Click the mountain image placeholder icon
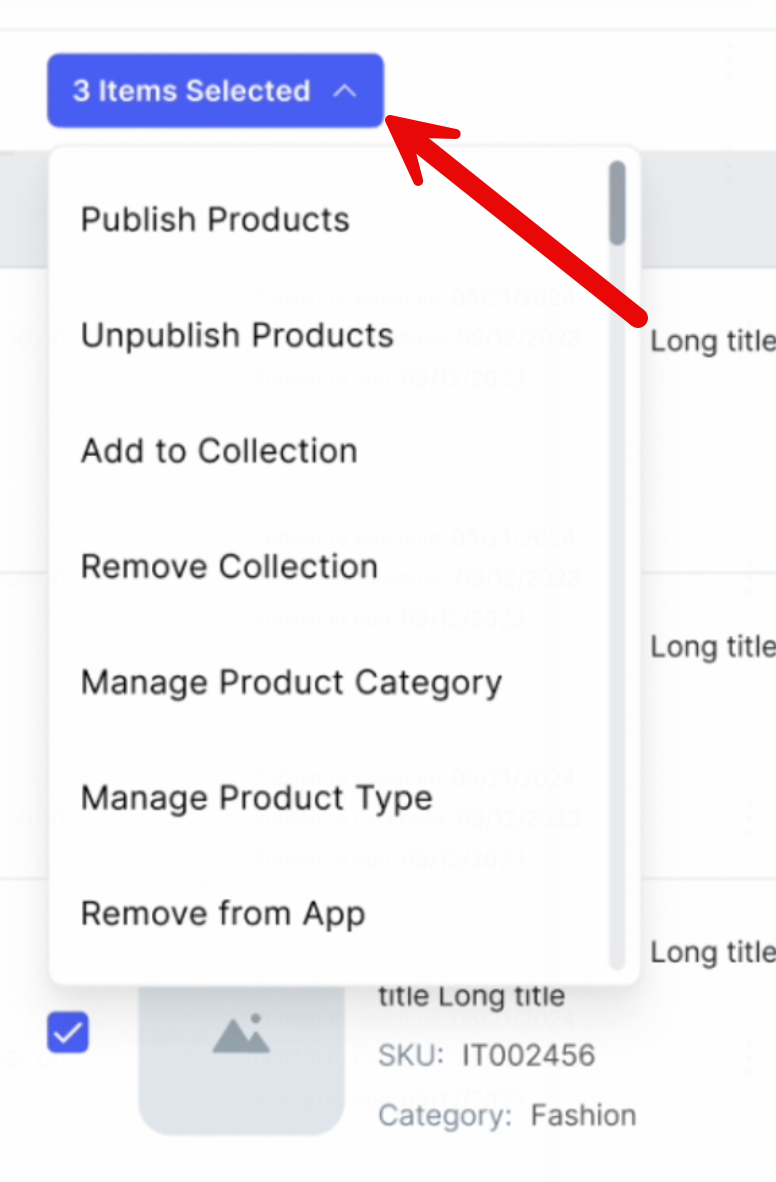776x1182 pixels. [241, 1034]
